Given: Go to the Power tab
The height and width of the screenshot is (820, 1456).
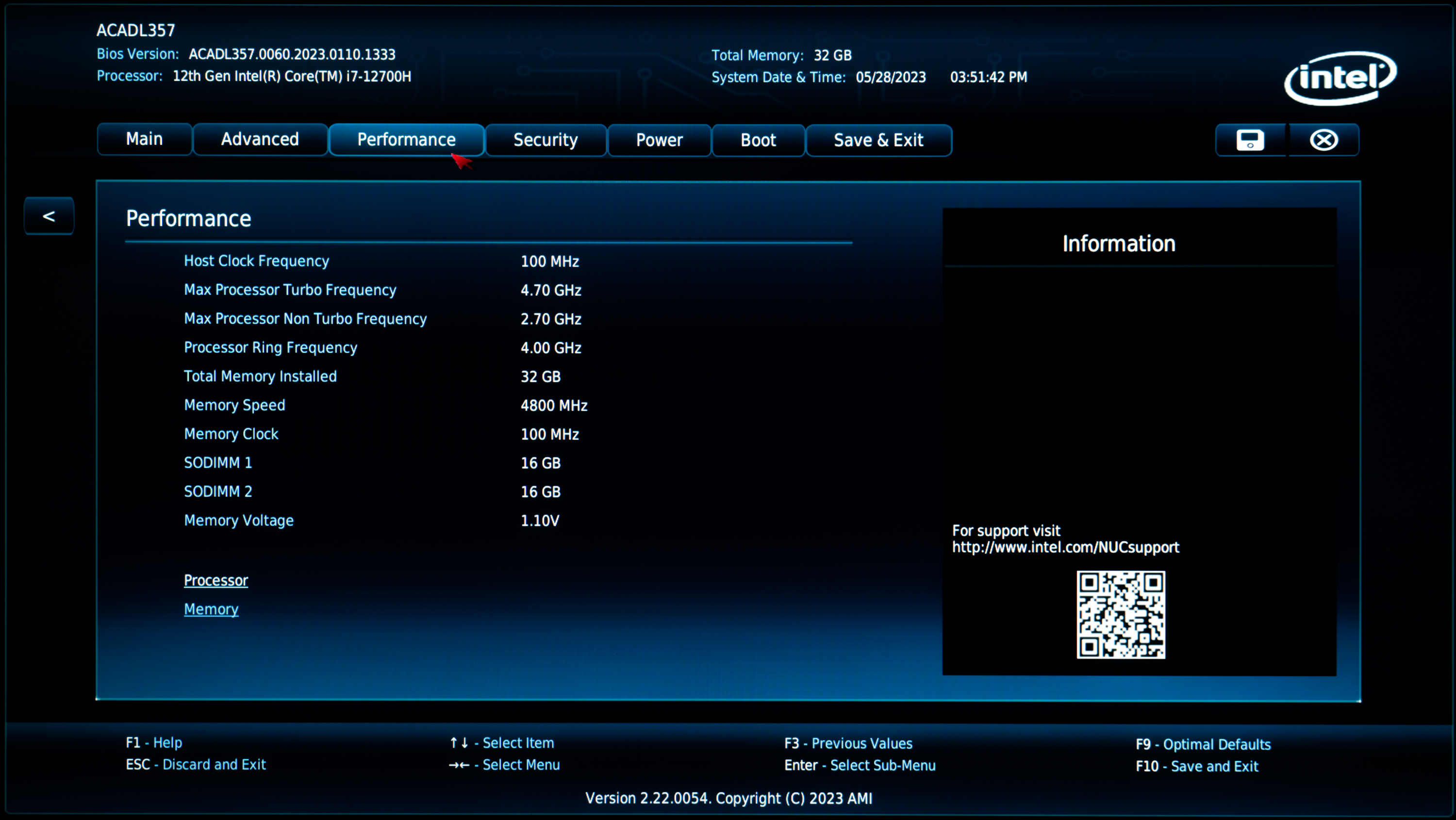Looking at the screenshot, I should [659, 140].
